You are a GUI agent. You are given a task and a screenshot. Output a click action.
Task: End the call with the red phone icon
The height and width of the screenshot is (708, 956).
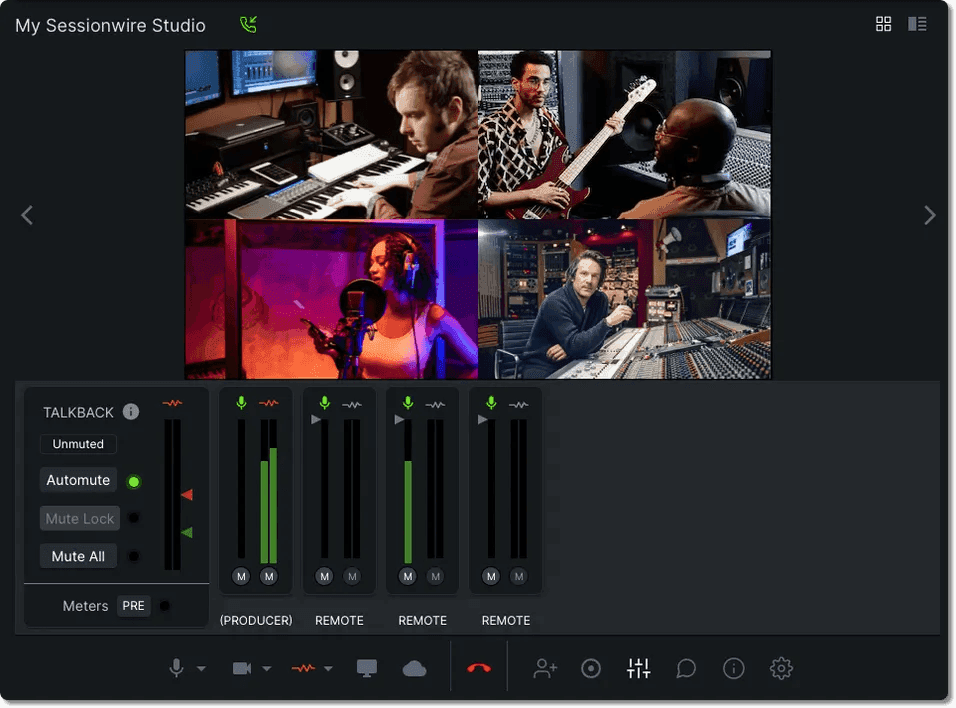click(479, 667)
